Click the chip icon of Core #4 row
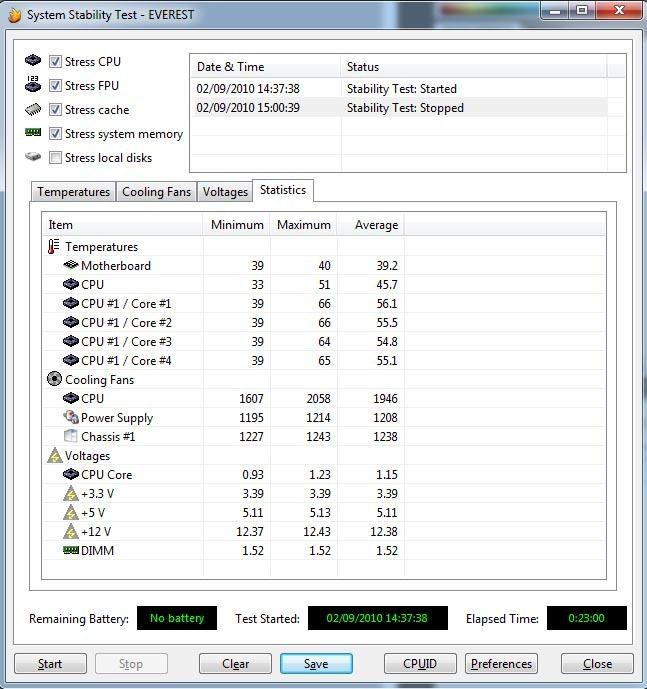The width and height of the screenshot is (647, 689). pos(71,360)
